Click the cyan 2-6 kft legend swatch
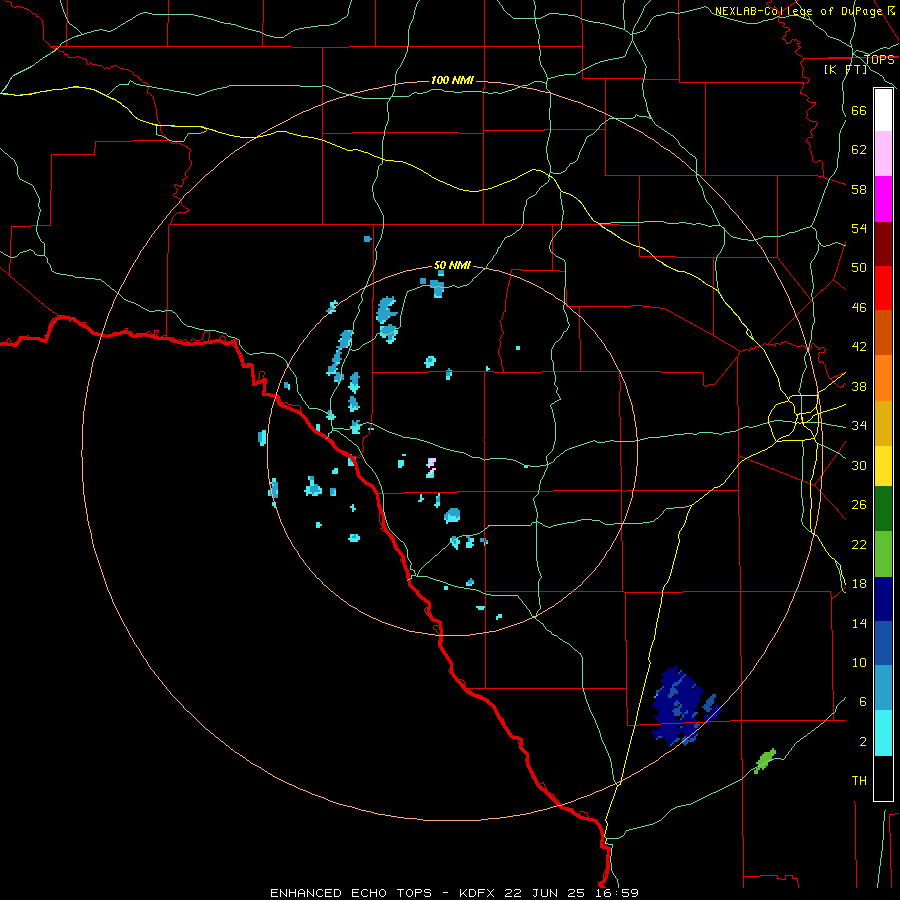 point(883,733)
